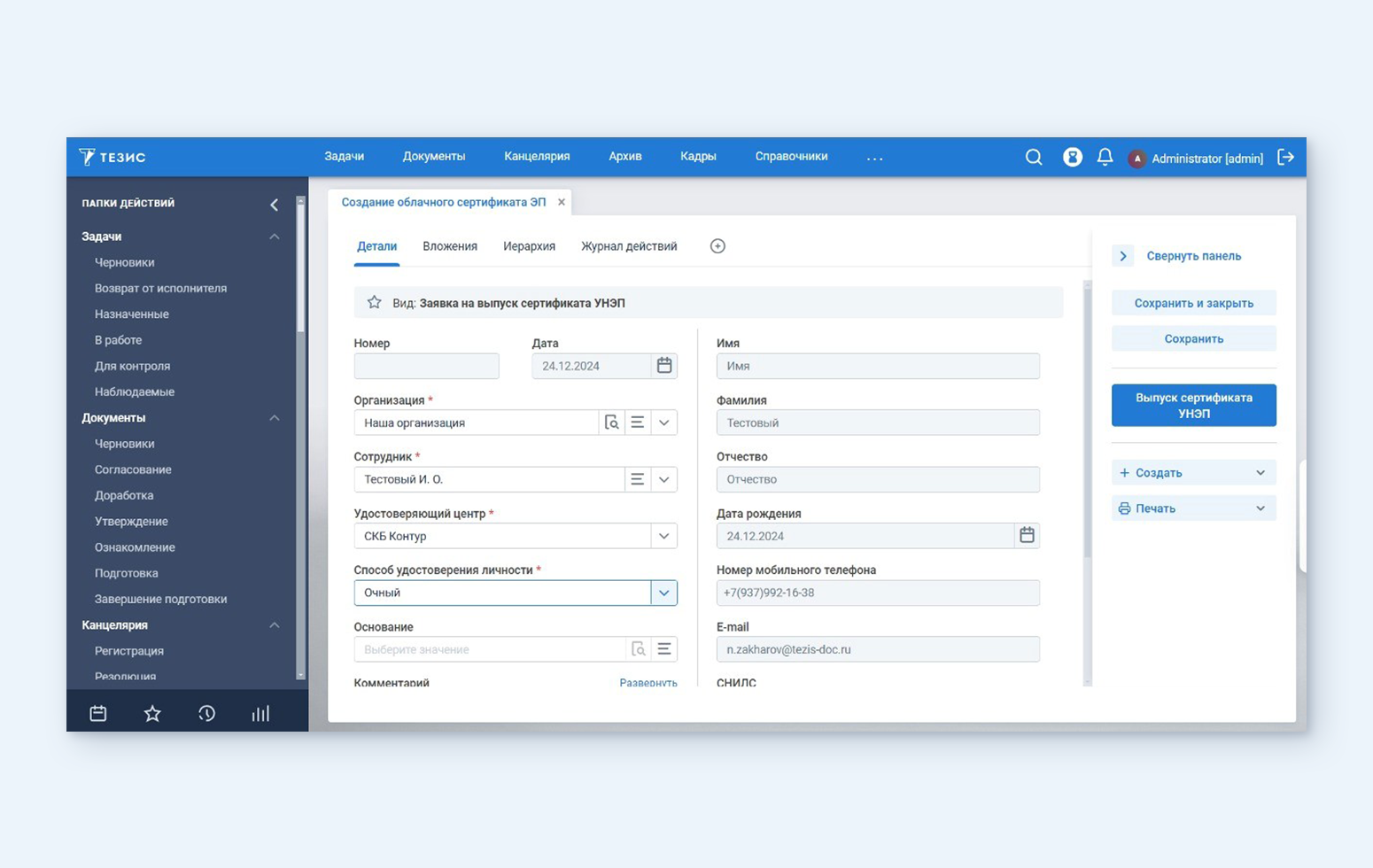Image resolution: width=1373 pixels, height=868 pixels.
Task: Select the Детали tab
Action: 376,246
